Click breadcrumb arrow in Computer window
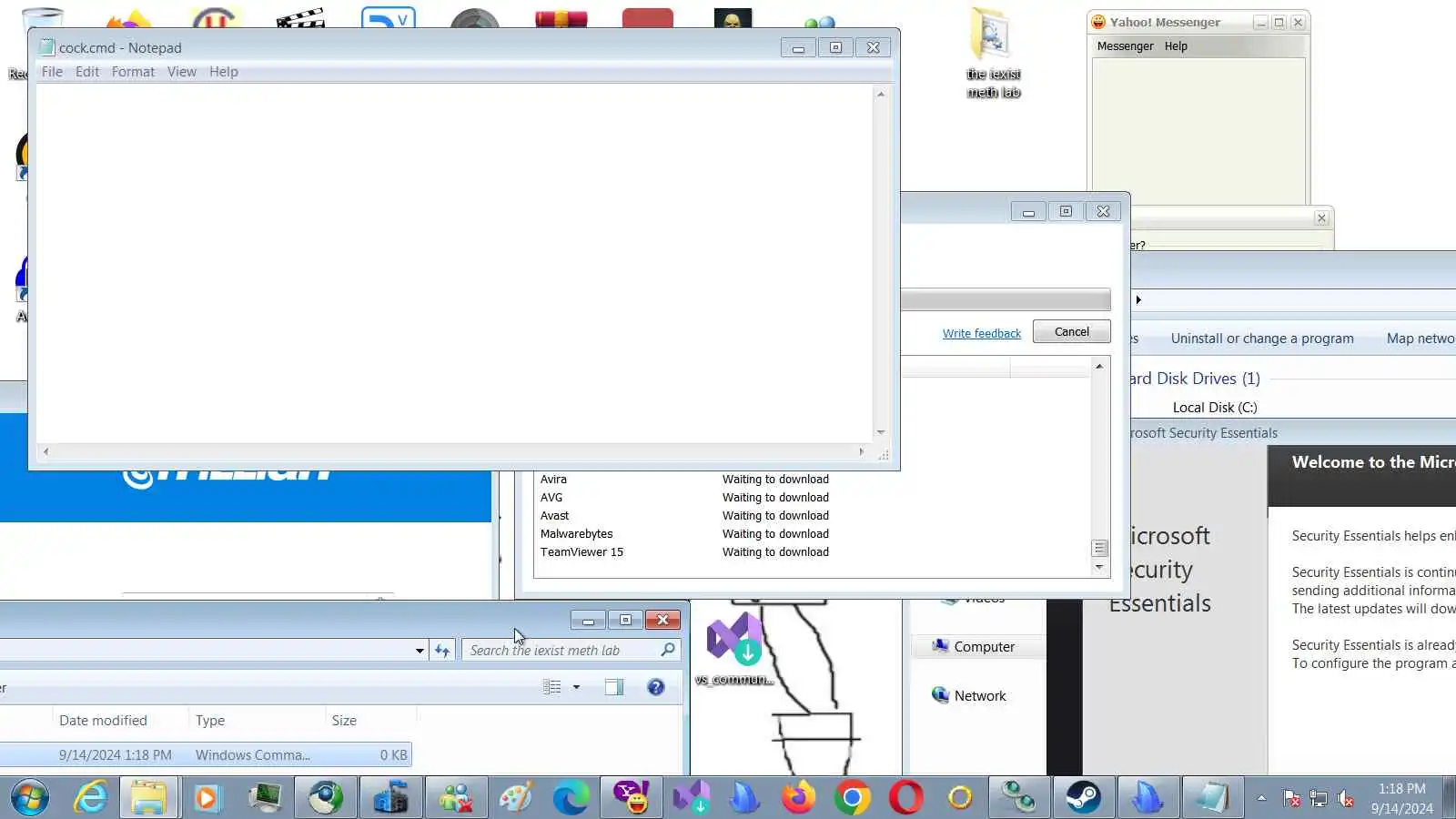1456x819 pixels. coord(1138,300)
